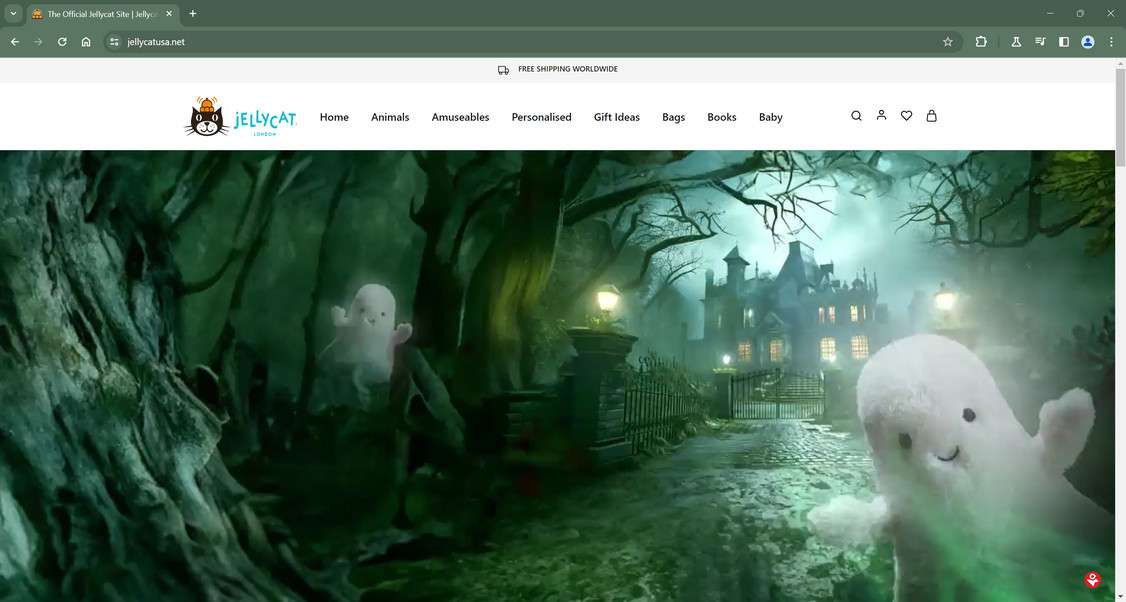Click the jellycatusa.net address bar
The image size is (1126, 602).
tap(531, 42)
